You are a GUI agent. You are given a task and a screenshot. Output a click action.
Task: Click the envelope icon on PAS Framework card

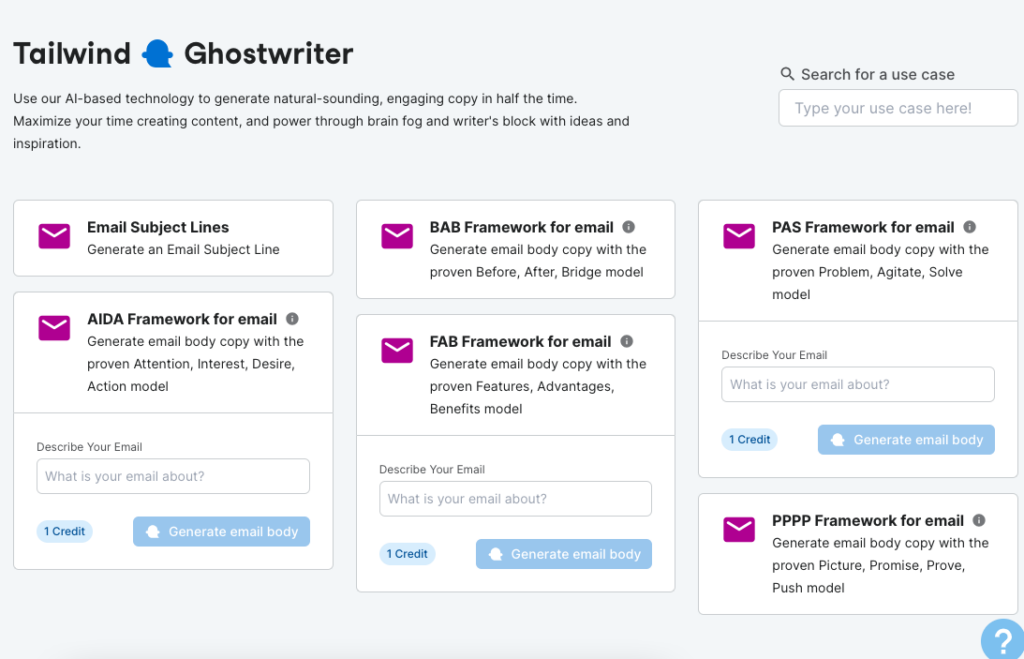coord(739,236)
